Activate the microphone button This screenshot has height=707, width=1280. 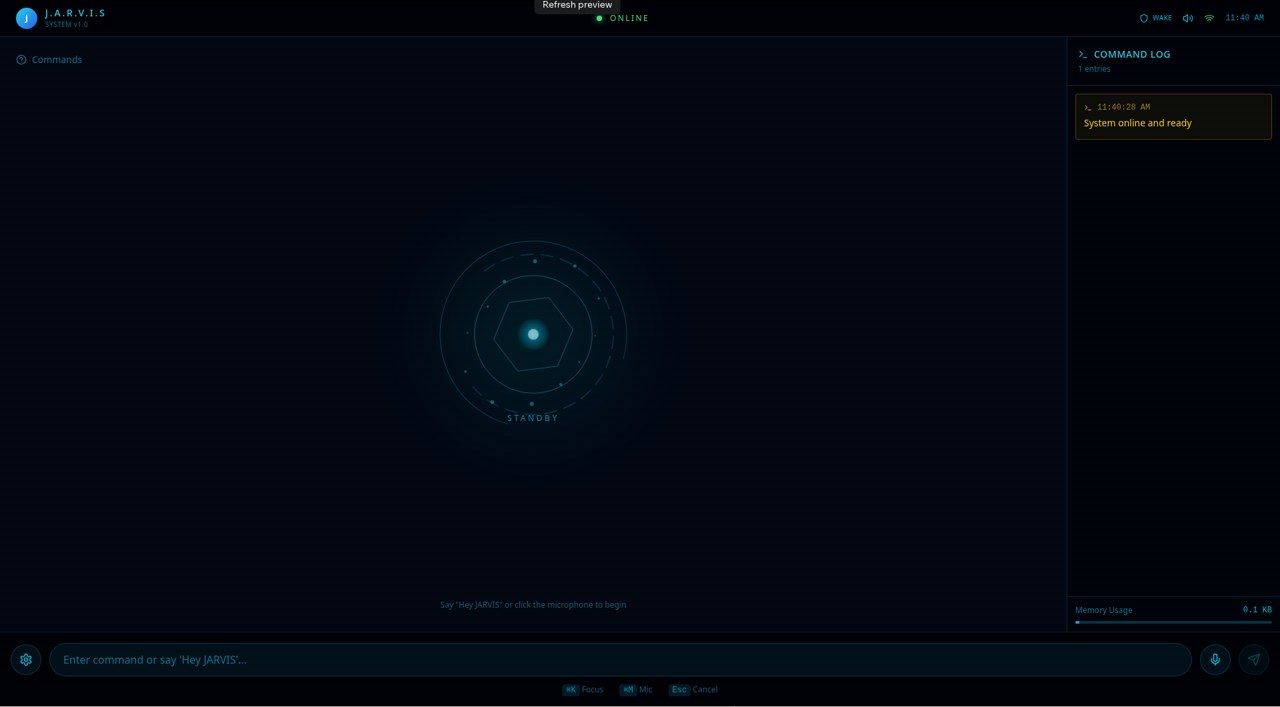1215,659
